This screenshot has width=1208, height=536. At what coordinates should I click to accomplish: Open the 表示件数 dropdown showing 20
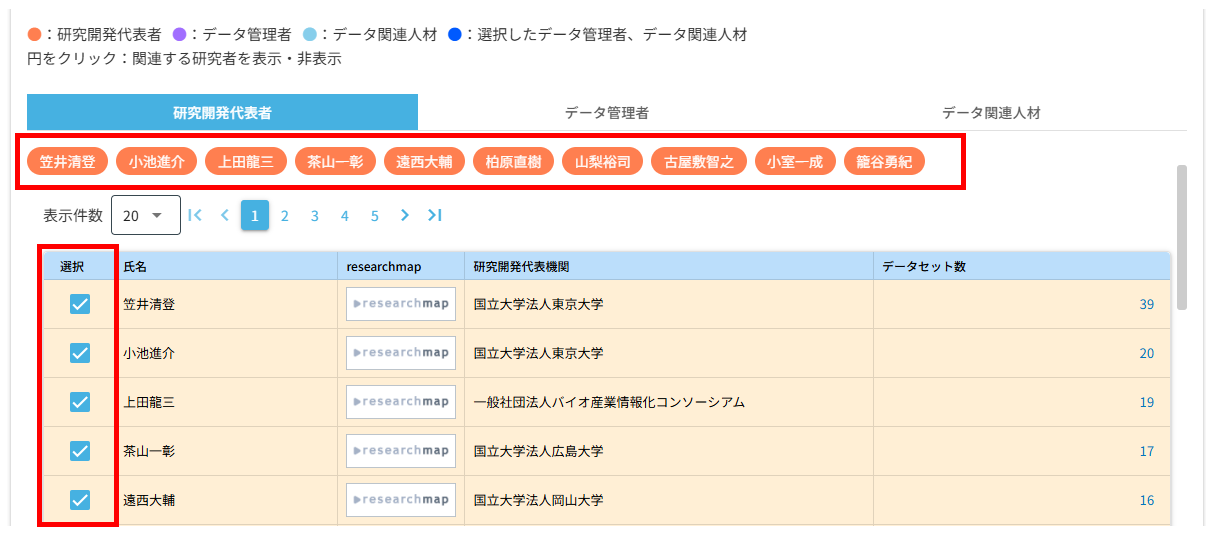146,215
